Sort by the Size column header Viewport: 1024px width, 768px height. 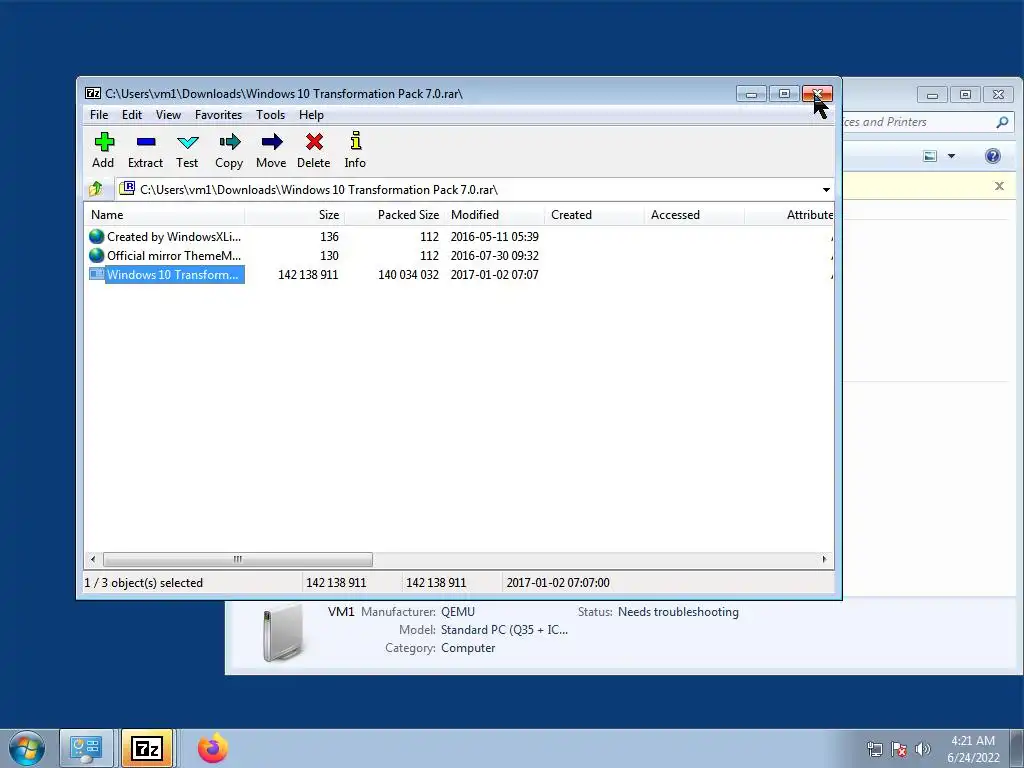tap(295, 215)
